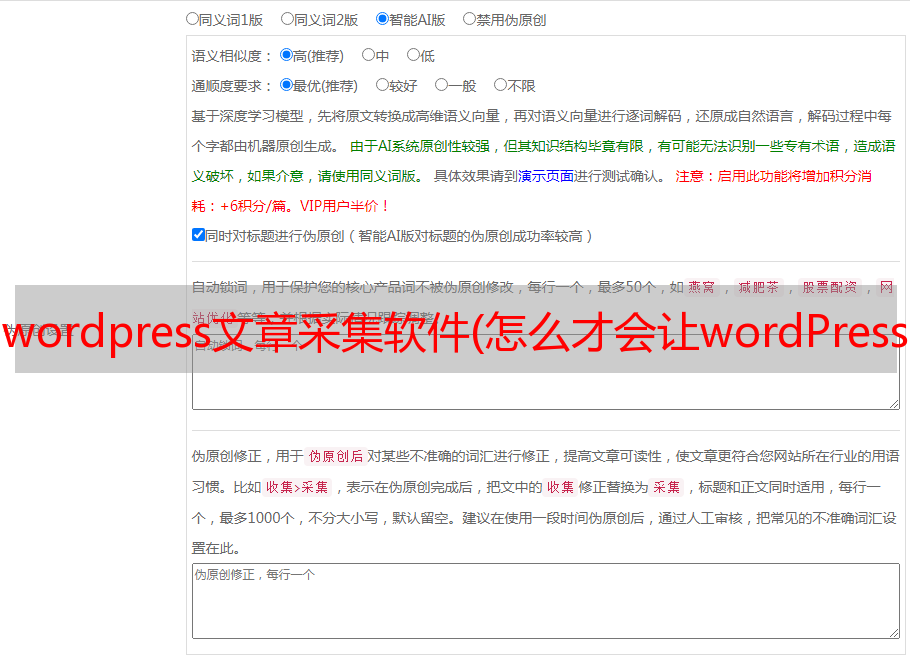Select 禁用伪原创 radio option
The height and width of the screenshot is (658, 911).
click(469, 19)
